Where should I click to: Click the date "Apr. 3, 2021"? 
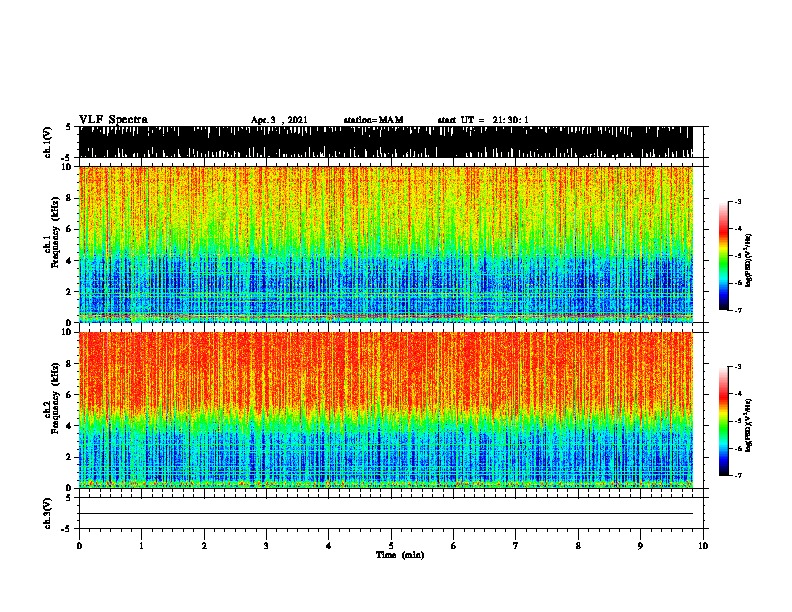click(x=279, y=120)
